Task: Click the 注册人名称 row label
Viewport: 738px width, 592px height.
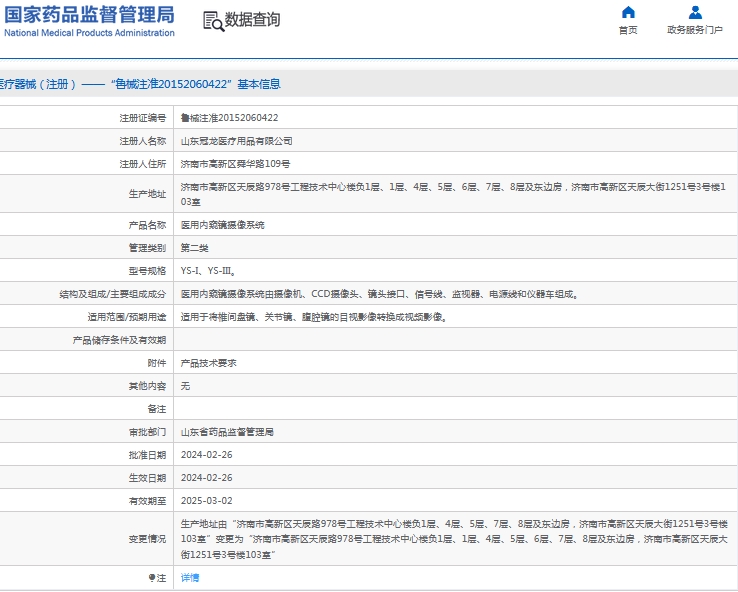Action: [143, 141]
